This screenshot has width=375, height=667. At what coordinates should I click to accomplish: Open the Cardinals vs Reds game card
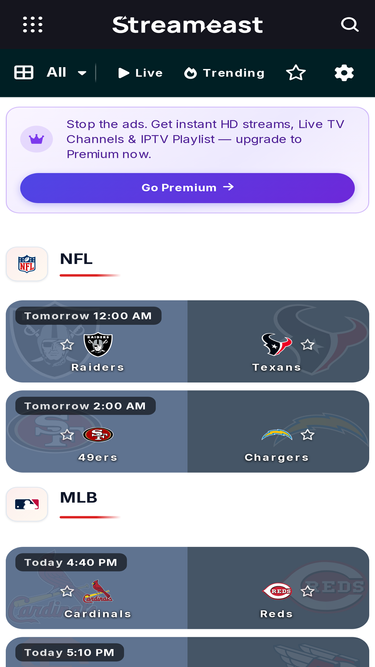tap(188, 588)
